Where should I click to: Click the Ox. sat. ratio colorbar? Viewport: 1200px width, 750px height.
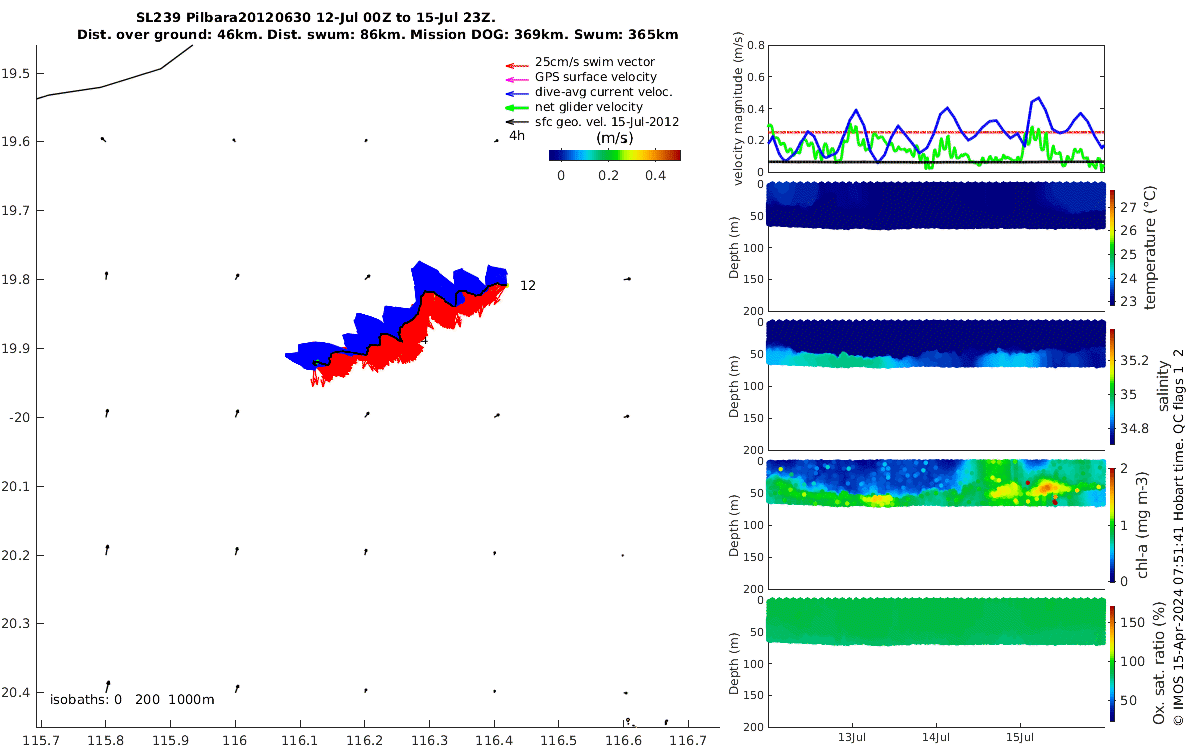(1112, 663)
